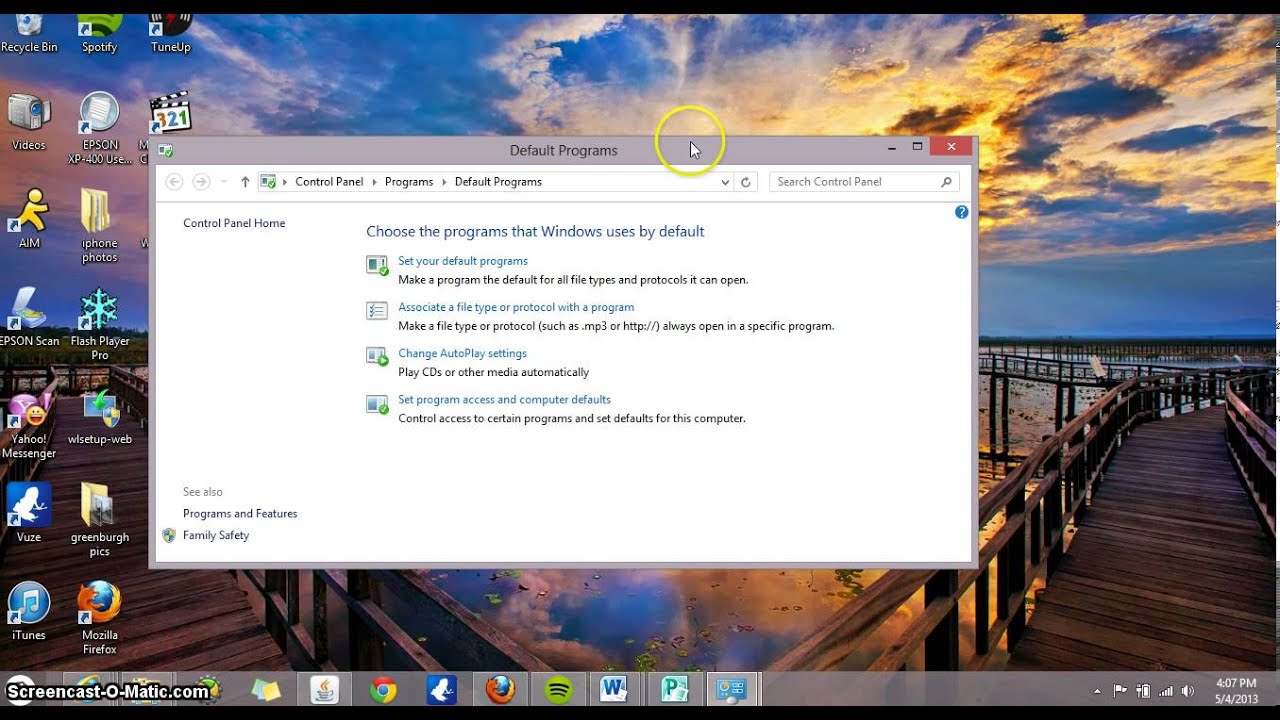Expand the Control Panel breadcrumb arrow

click(x=374, y=182)
